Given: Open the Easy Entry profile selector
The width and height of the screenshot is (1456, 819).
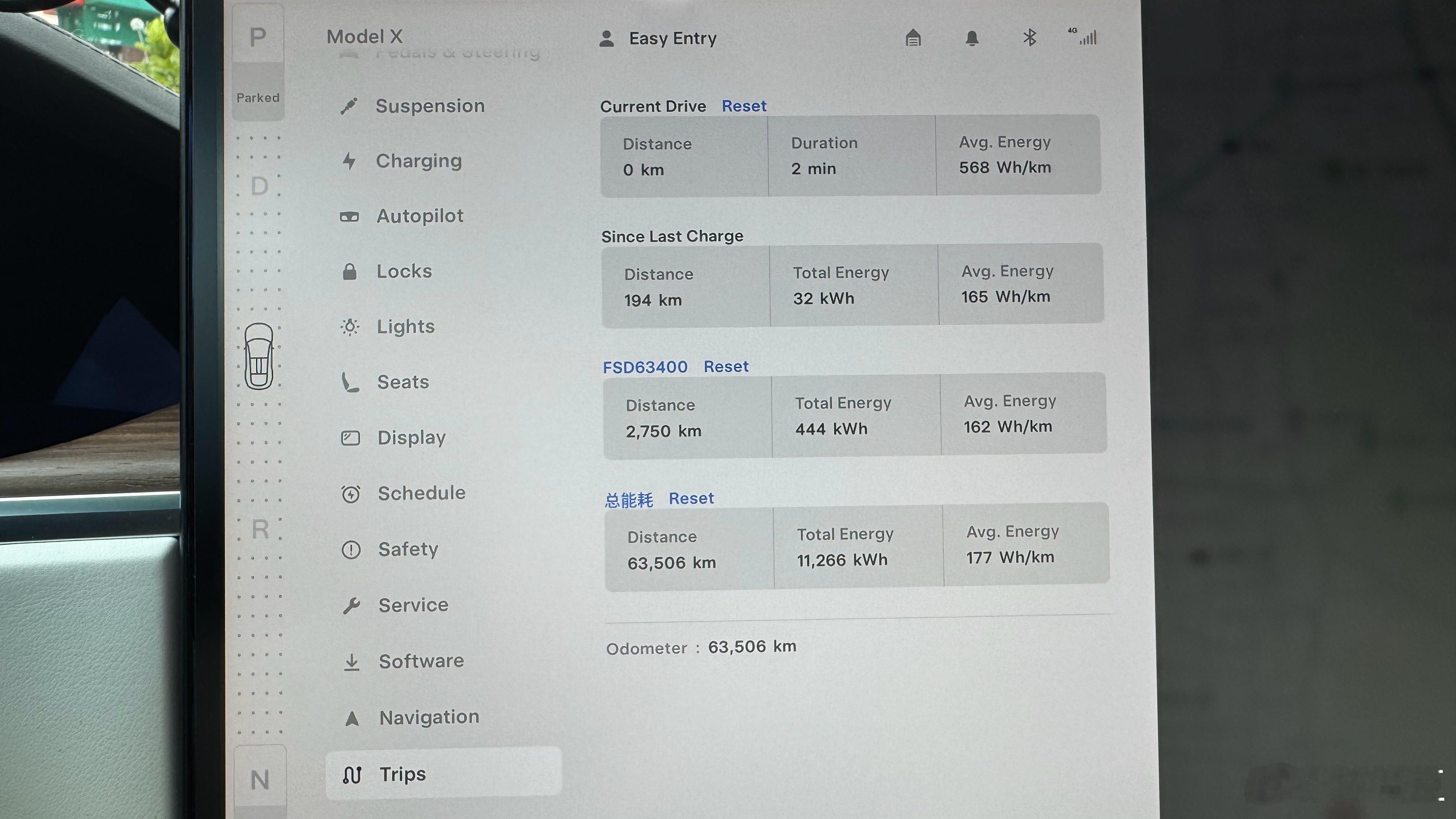Looking at the screenshot, I should click(x=657, y=38).
